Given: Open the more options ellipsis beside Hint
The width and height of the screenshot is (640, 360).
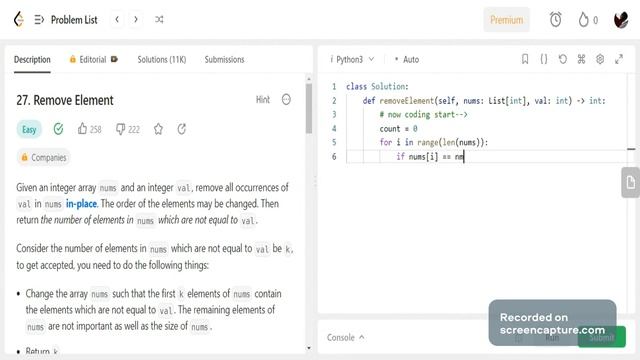Looking at the screenshot, I should coord(286,100).
